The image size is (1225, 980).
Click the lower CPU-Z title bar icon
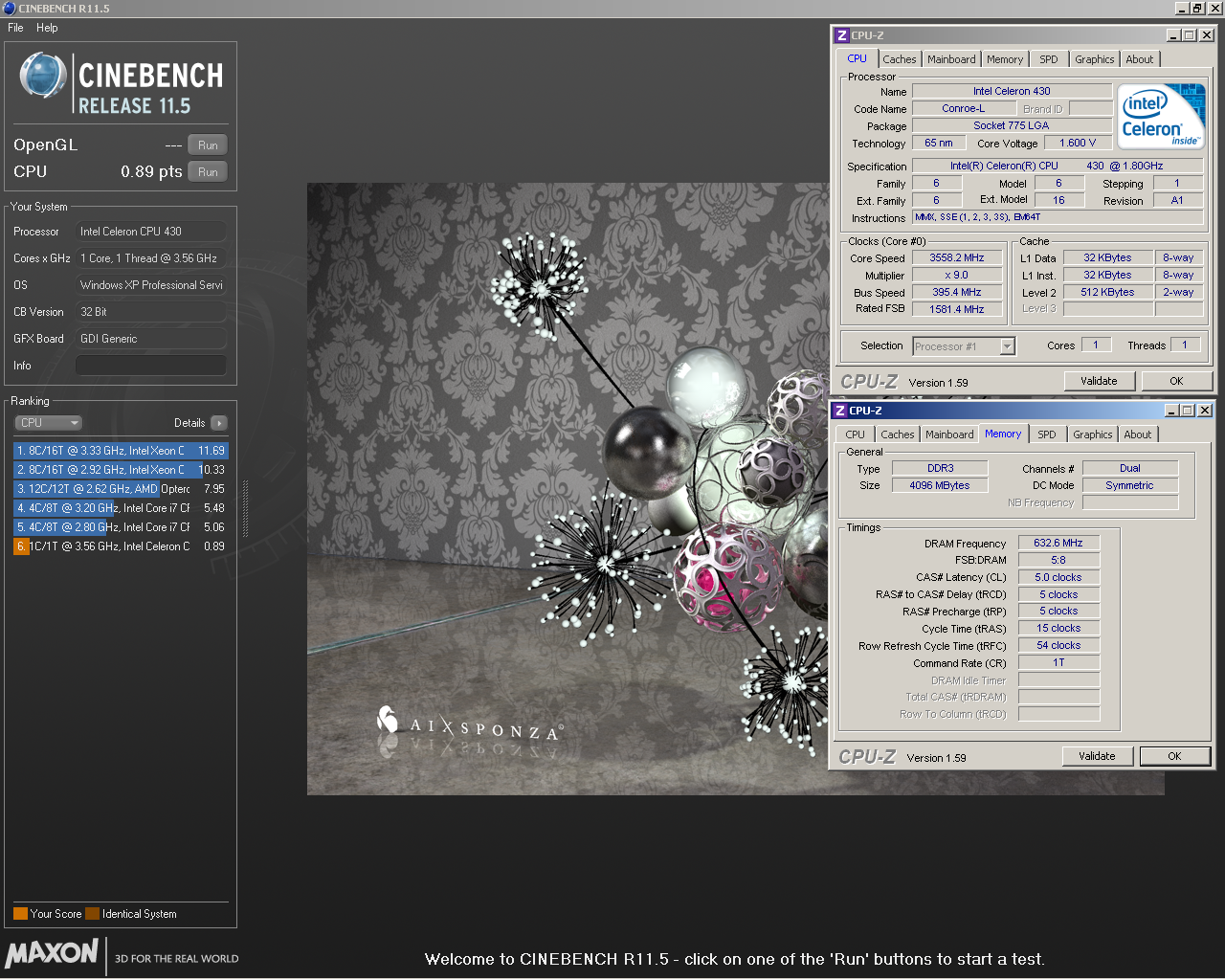pos(840,411)
